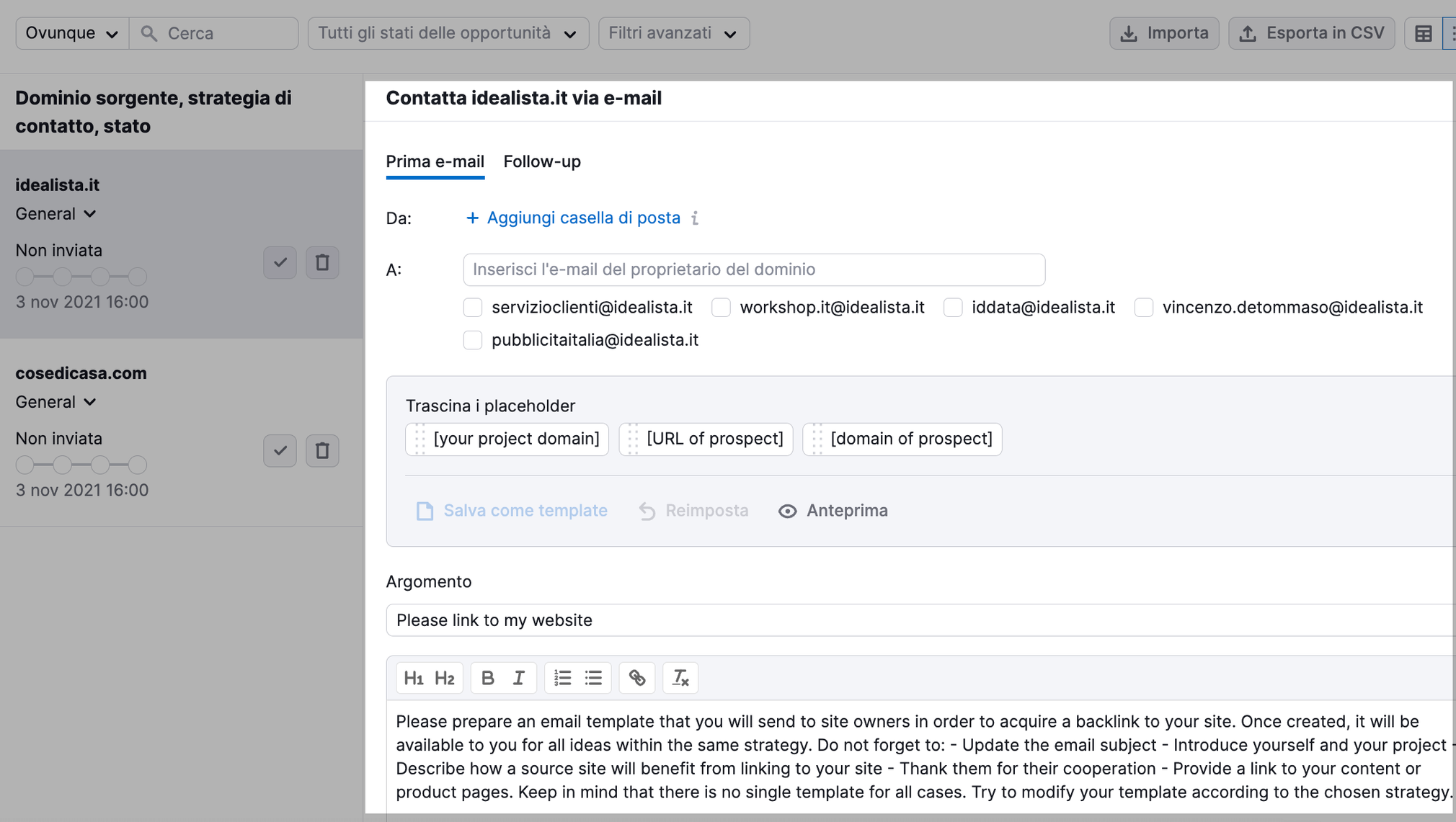1456x822 pixels.
Task: Clear formatting with the Tx icon
Action: point(680,677)
